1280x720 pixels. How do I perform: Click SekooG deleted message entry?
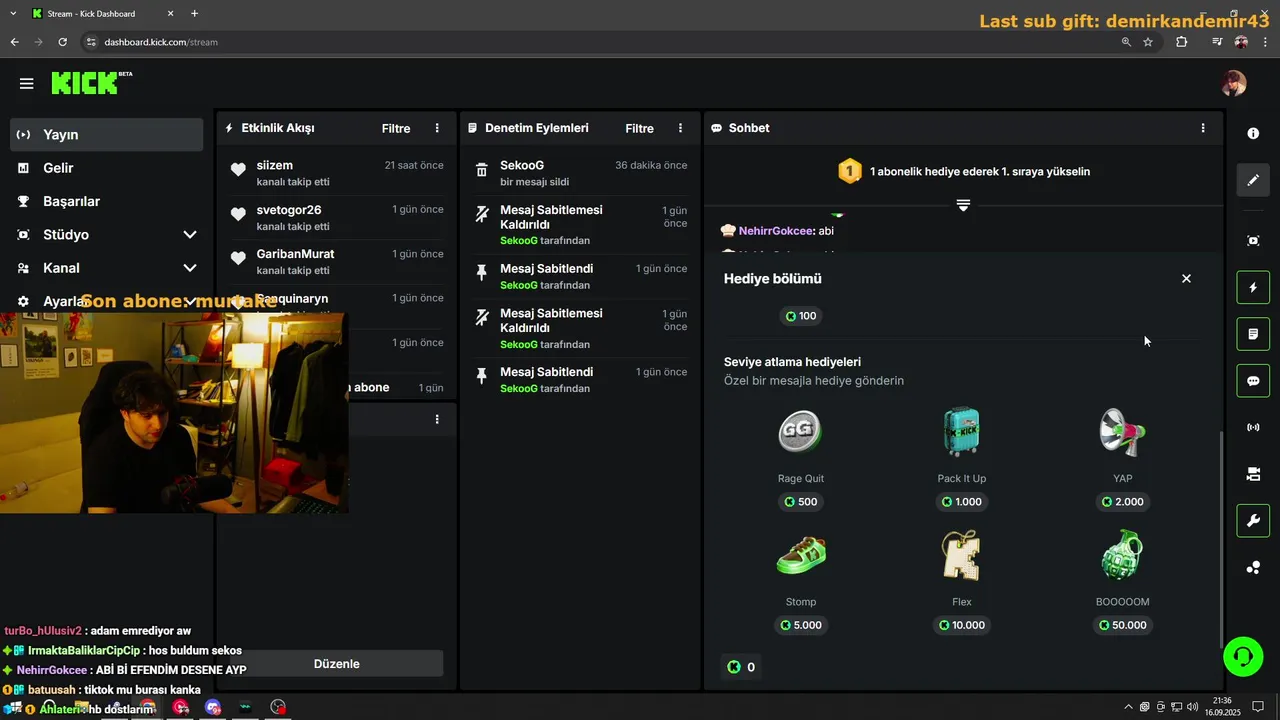580,173
